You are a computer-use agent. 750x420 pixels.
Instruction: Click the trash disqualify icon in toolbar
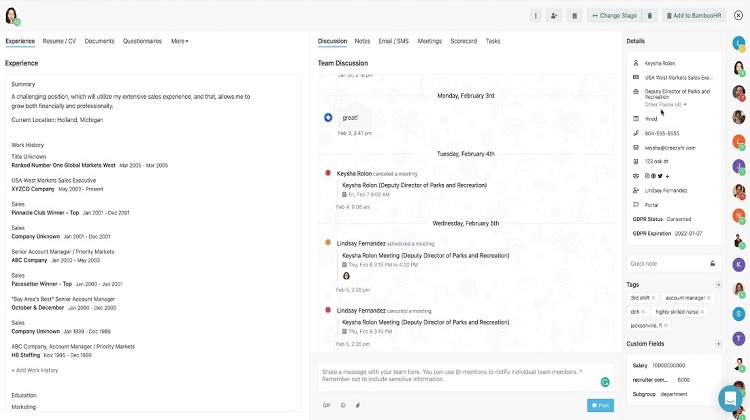650,16
